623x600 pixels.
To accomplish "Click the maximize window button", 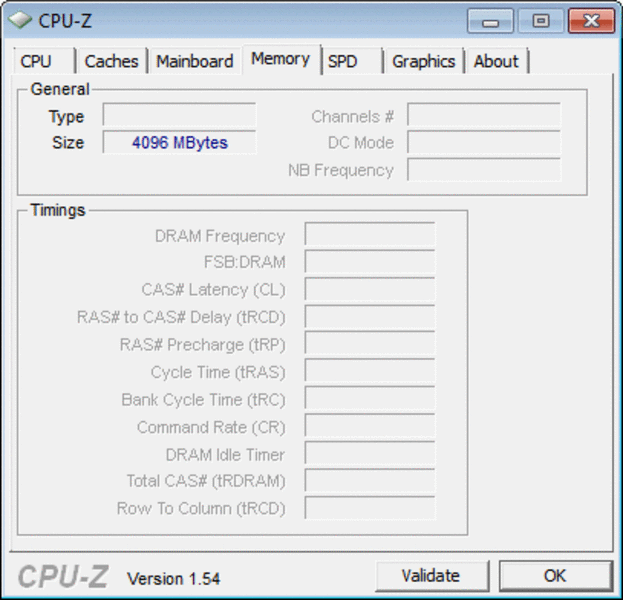I will [541, 21].
